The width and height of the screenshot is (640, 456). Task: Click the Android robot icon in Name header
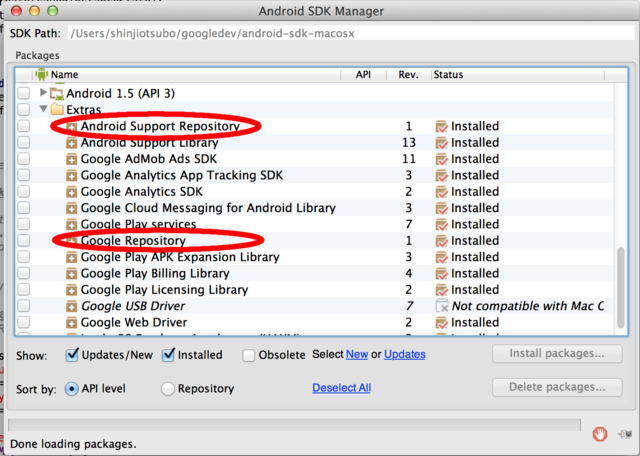coord(41,74)
